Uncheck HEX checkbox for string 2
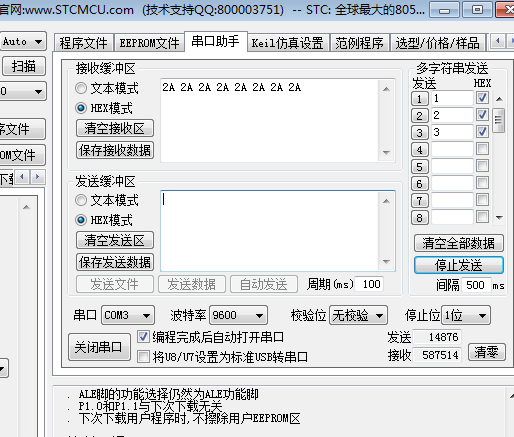Viewport: 514px width, 437px height. coord(482,115)
